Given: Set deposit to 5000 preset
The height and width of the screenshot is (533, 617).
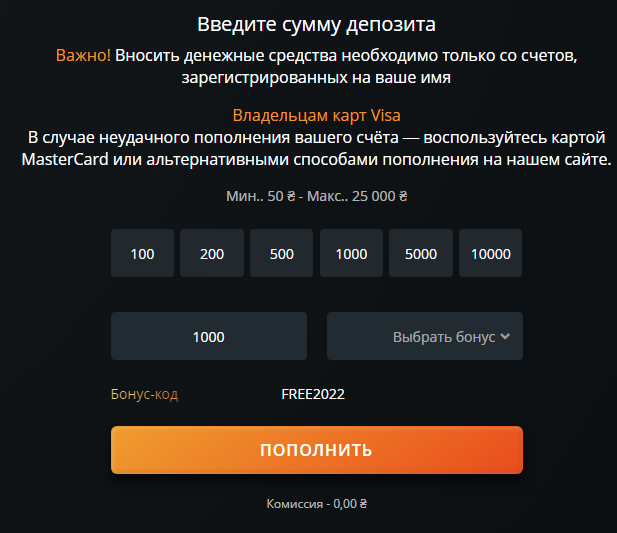Looking at the screenshot, I should coord(421,253).
